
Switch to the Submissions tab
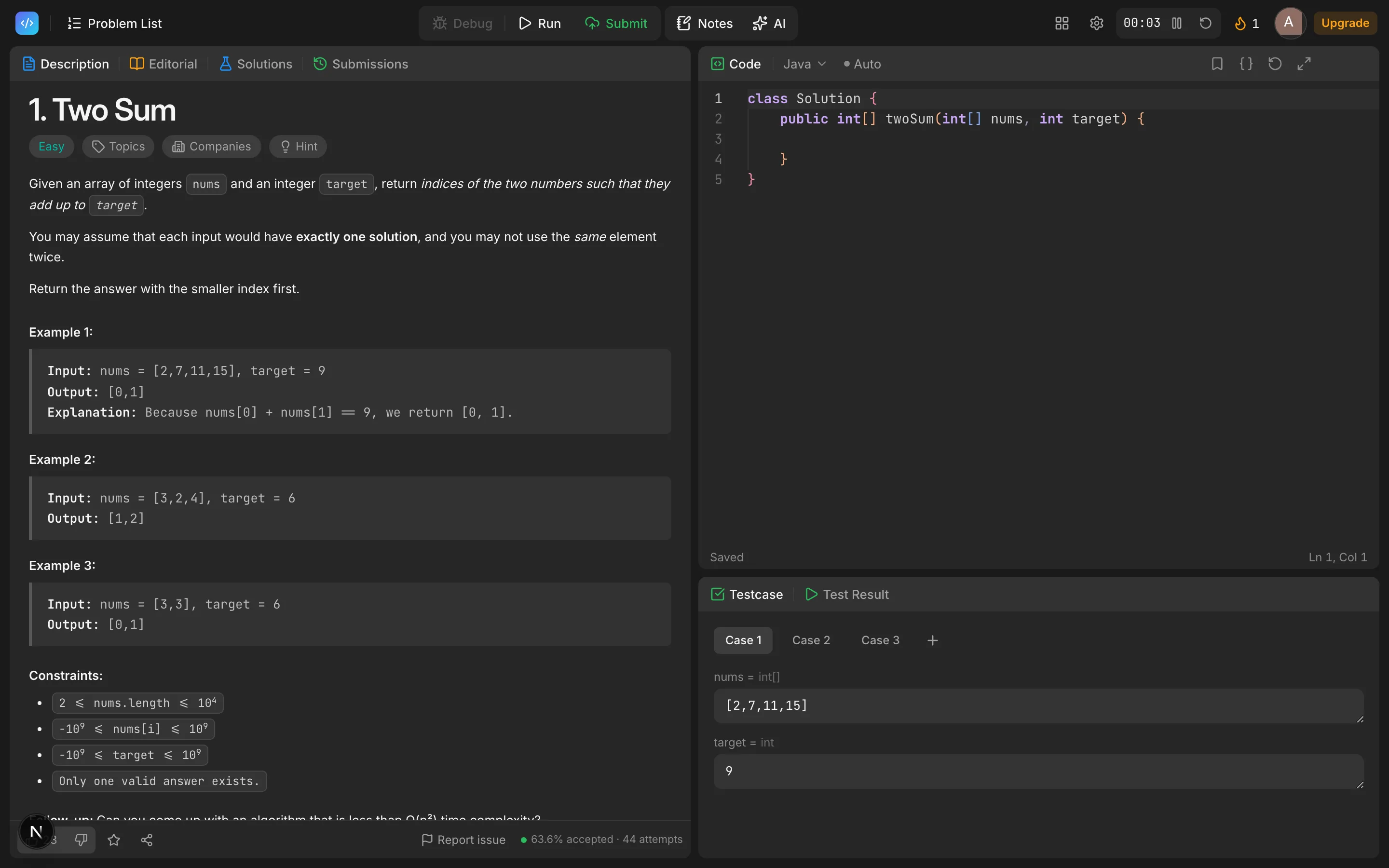360,64
